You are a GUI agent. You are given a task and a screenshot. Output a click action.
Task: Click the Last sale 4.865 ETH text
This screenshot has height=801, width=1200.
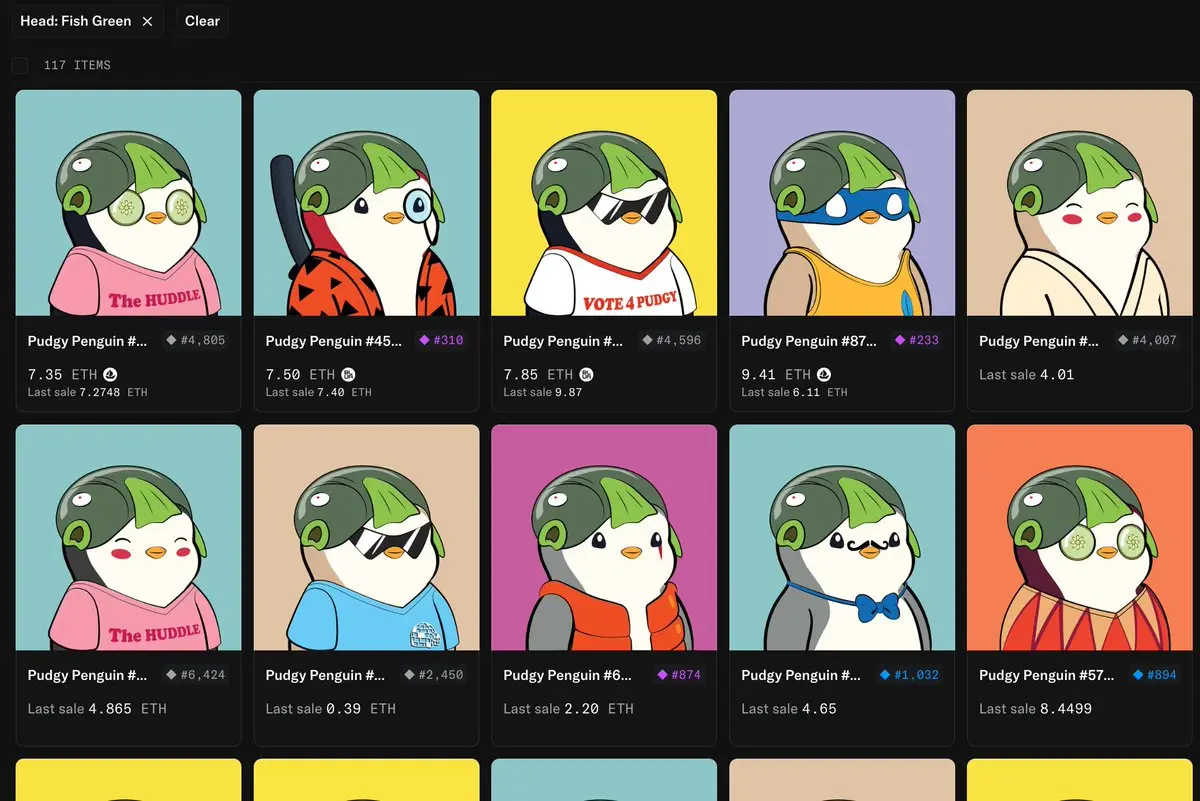pos(97,708)
